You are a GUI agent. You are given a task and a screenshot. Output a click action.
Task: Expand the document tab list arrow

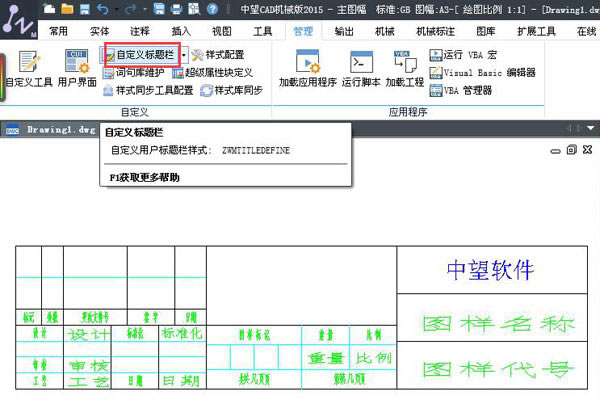pos(591,128)
